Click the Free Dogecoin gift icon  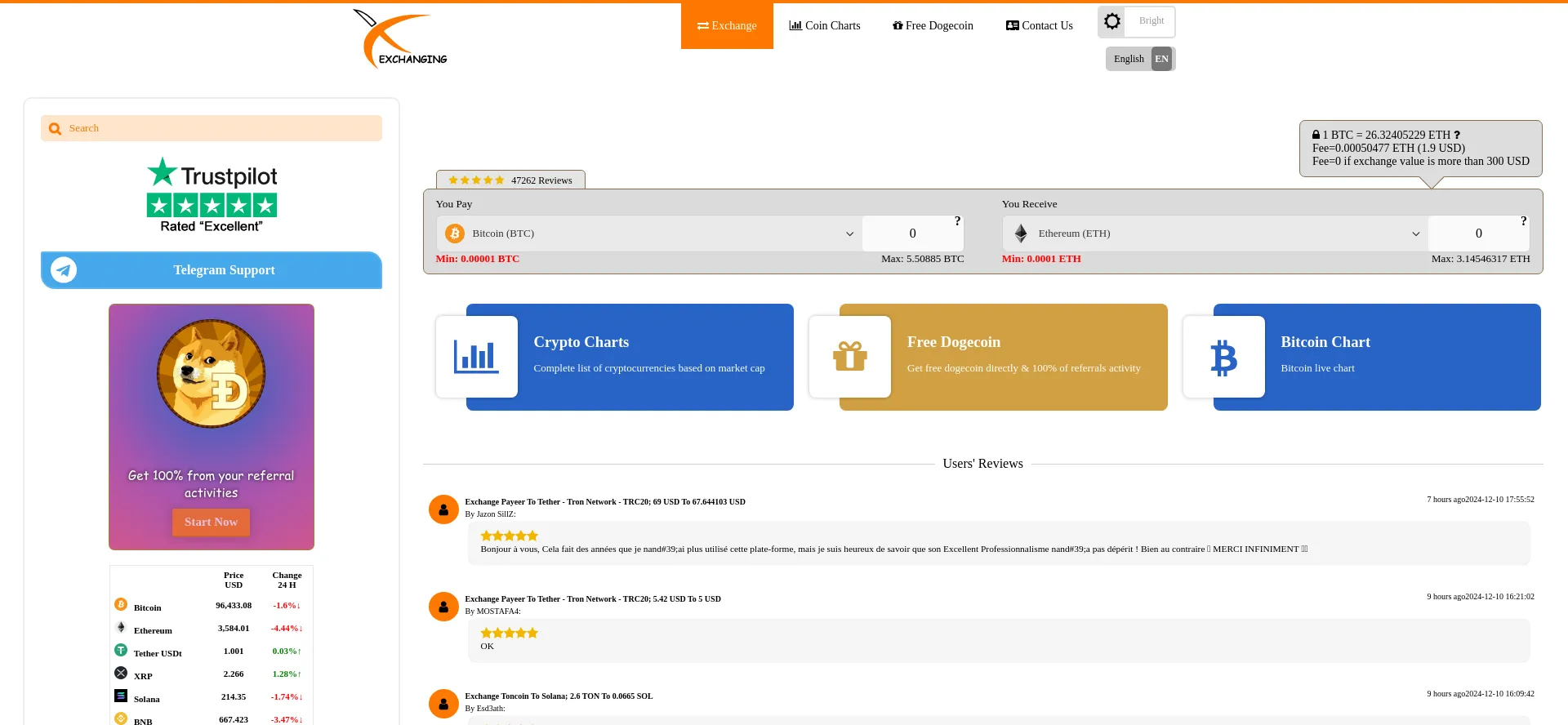click(849, 357)
